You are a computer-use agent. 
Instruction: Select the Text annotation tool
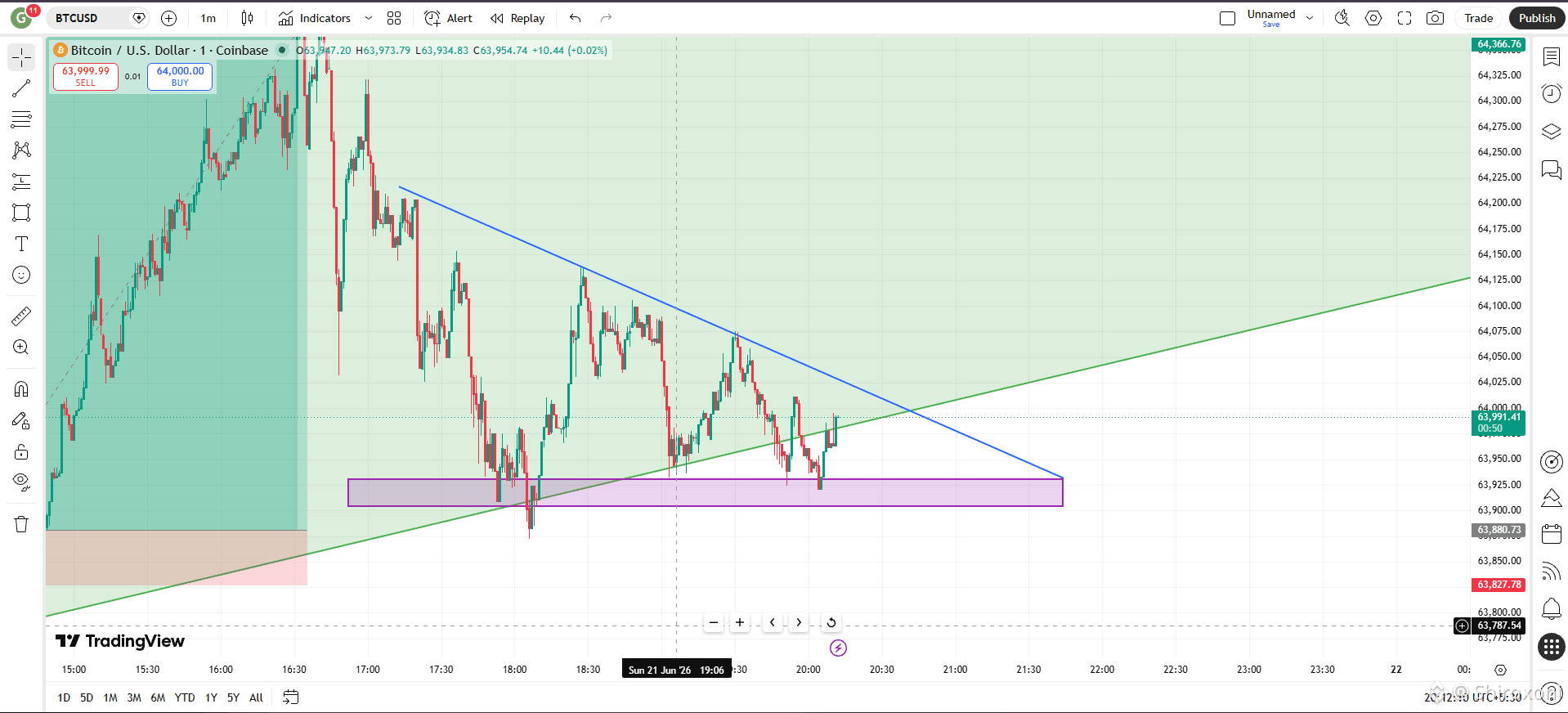[x=21, y=244]
